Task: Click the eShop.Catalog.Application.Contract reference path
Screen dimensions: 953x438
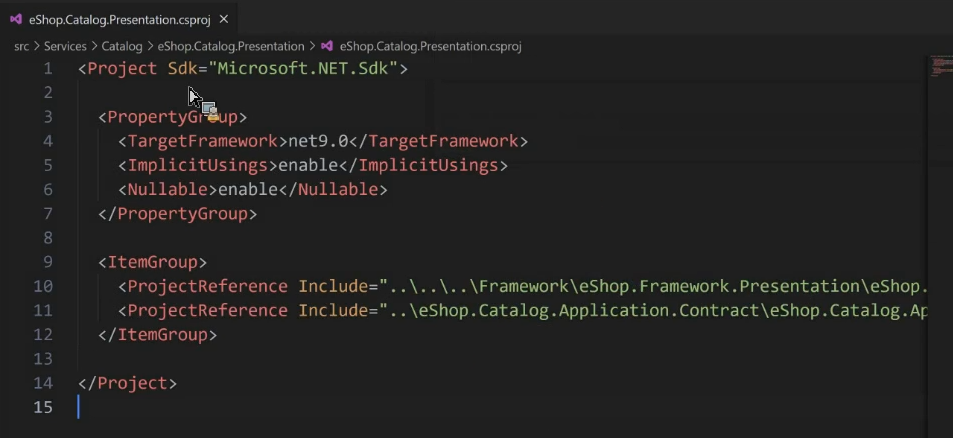Action: pyautogui.click(x=653, y=310)
